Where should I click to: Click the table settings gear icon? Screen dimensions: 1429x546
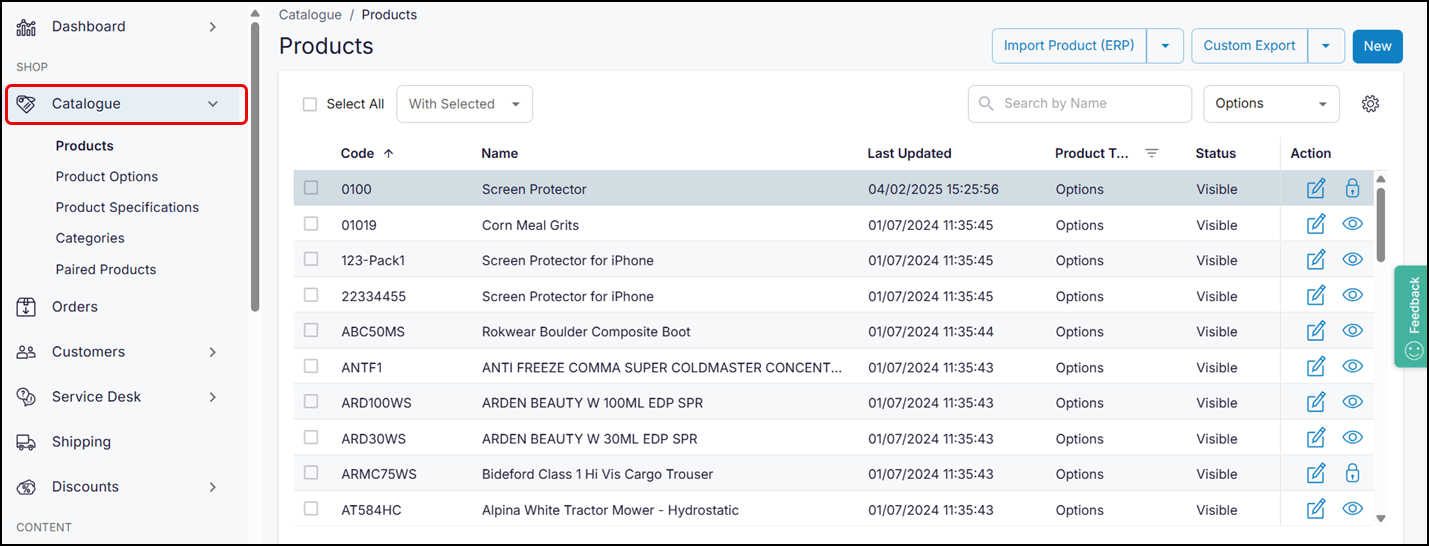pos(1370,104)
